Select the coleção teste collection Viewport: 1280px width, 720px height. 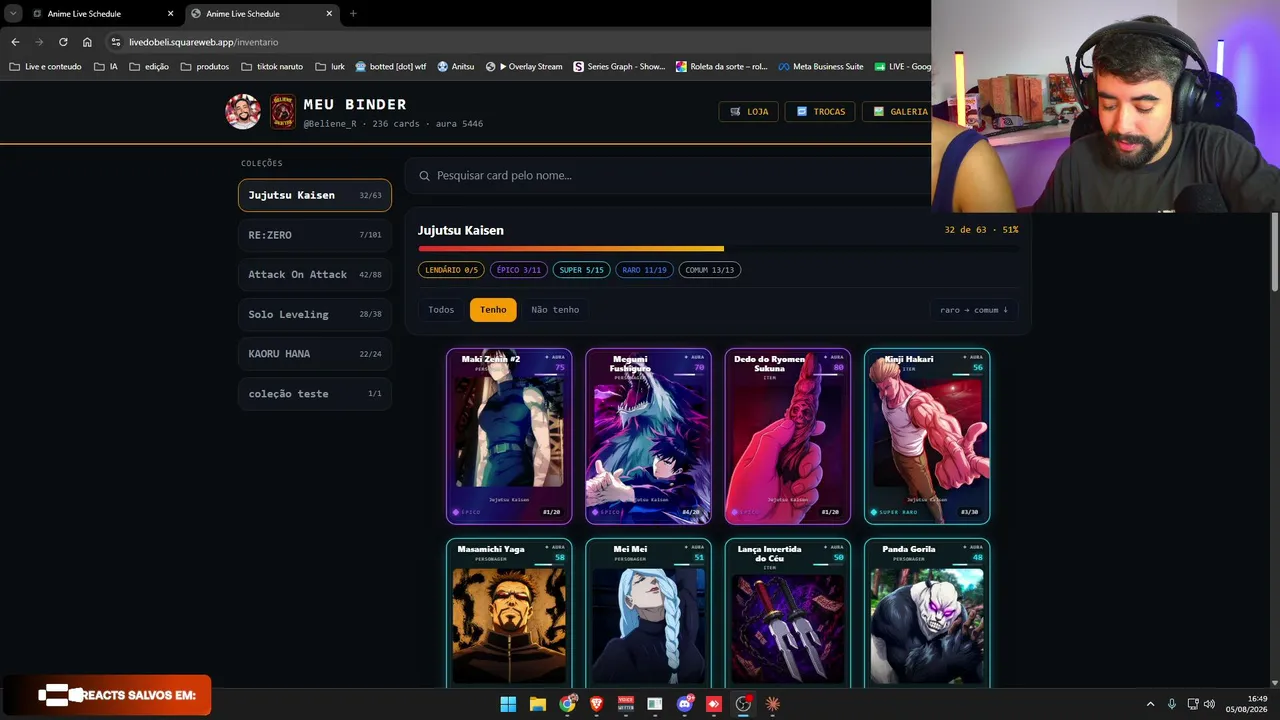[315, 394]
